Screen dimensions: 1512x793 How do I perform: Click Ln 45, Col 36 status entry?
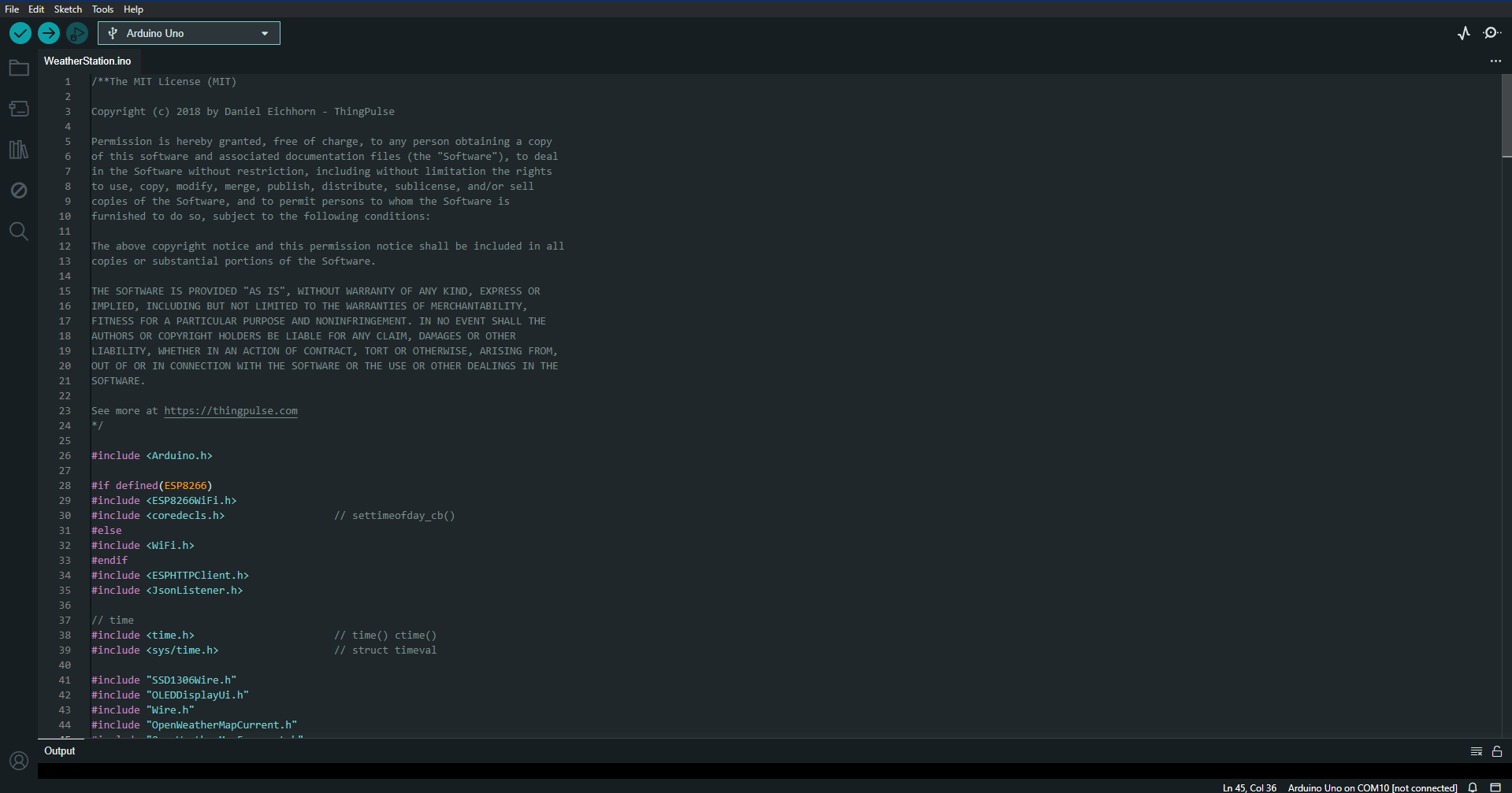(x=1250, y=787)
